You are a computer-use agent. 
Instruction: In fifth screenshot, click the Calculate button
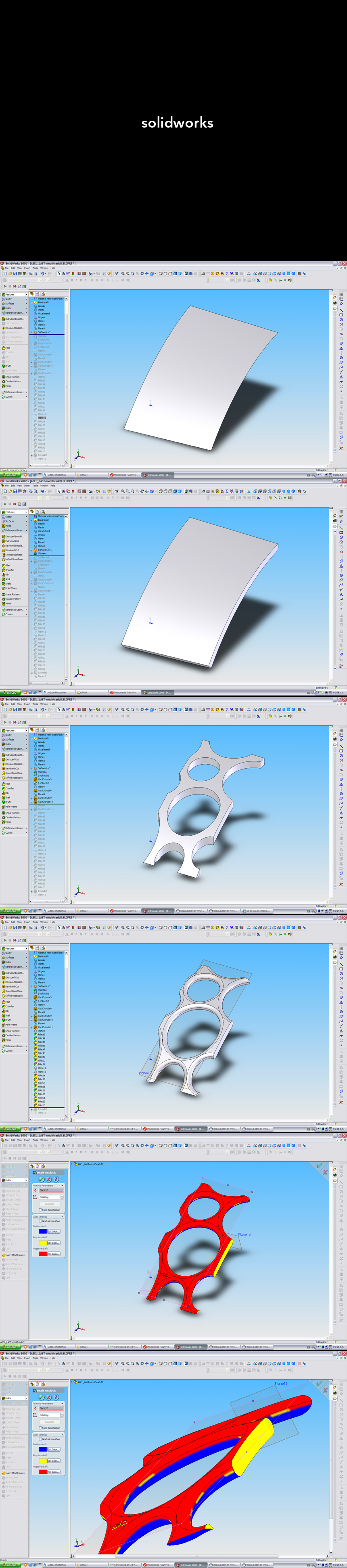50,1204
